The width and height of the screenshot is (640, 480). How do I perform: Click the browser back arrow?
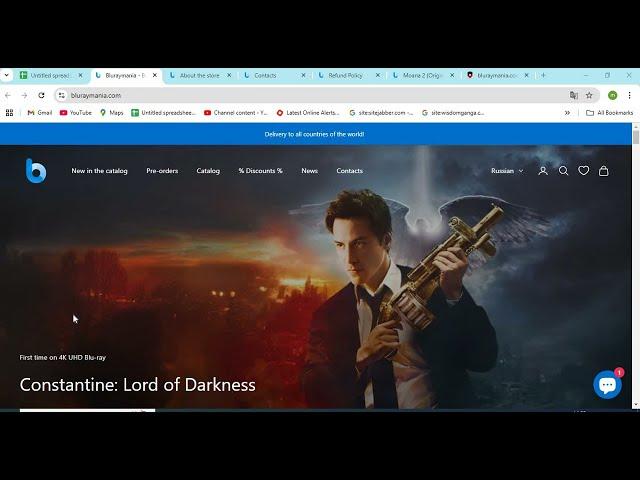click(8, 95)
